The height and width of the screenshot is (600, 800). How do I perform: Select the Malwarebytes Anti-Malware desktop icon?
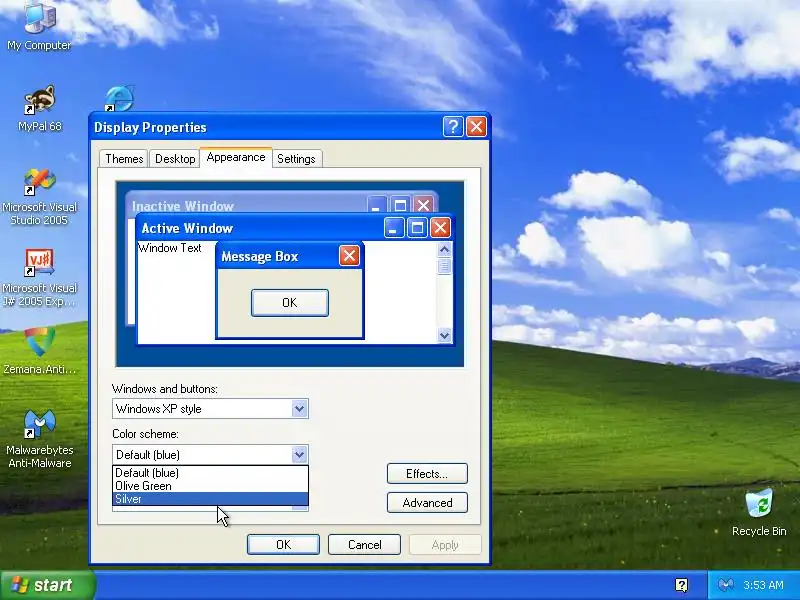(39, 439)
